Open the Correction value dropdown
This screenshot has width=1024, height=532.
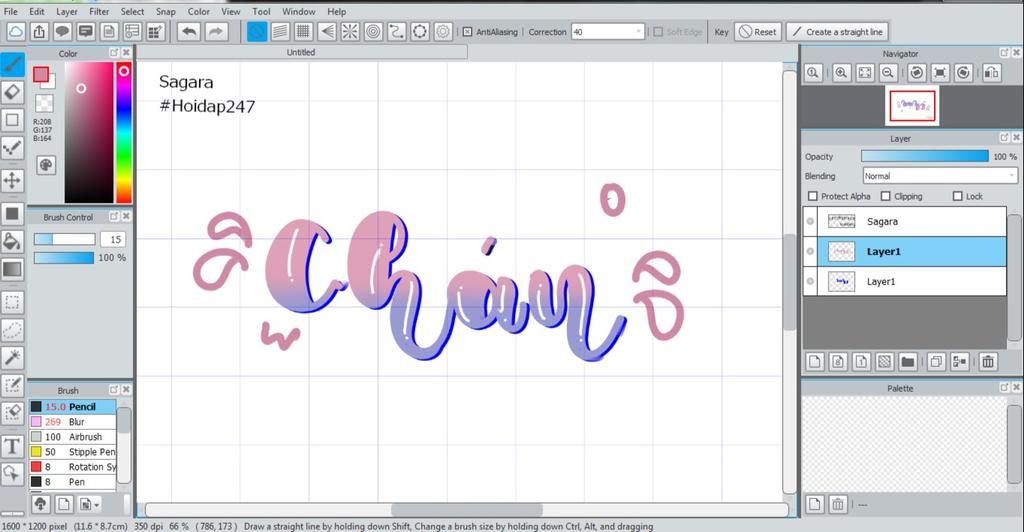point(638,31)
